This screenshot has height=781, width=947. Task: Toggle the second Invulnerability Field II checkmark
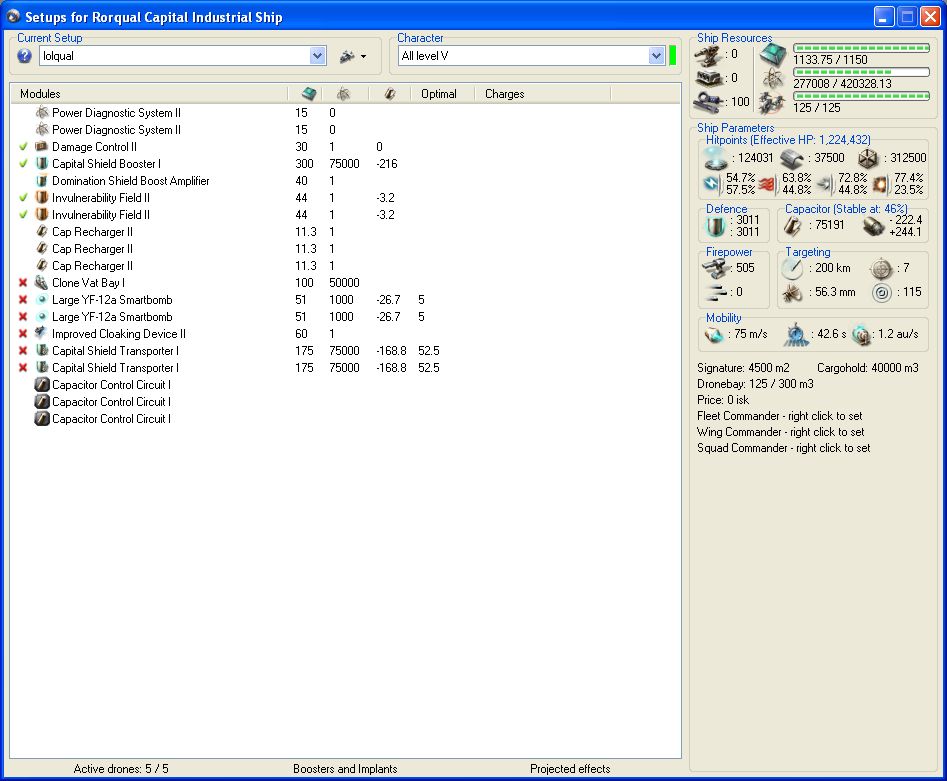click(24, 214)
